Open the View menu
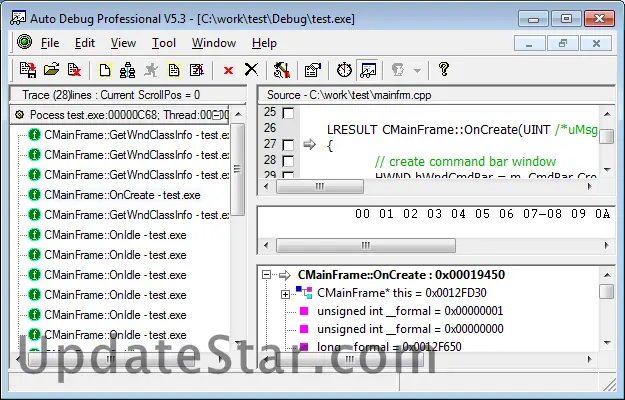 [123, 43]
